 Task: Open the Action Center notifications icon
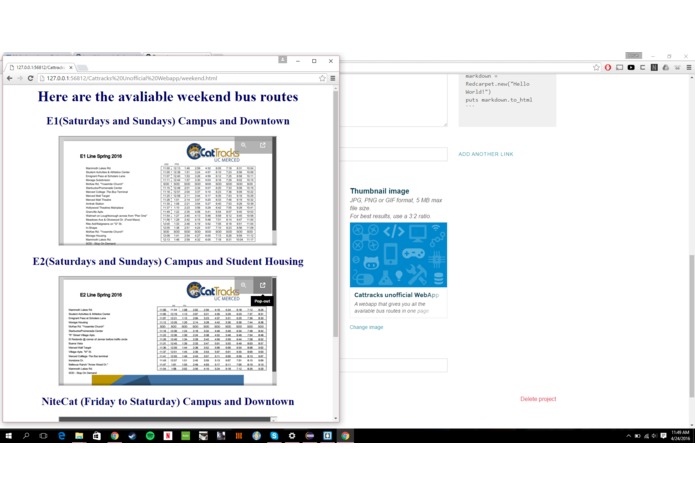(663, 436)
